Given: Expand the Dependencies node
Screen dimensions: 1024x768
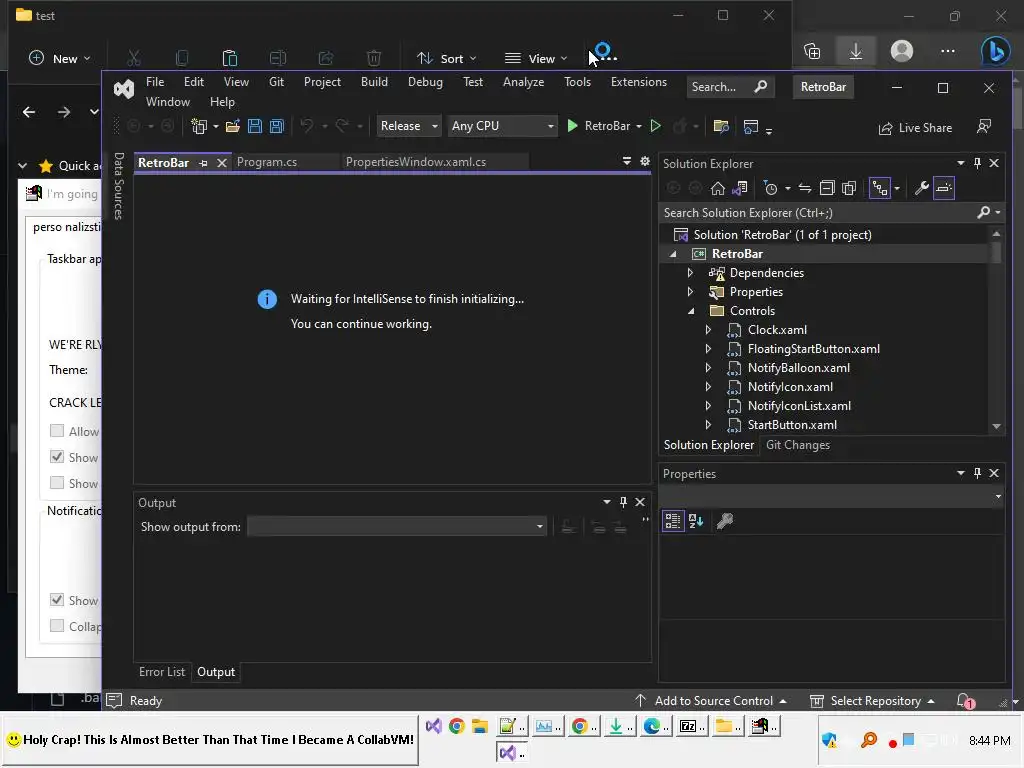Looking at the screenshot, I should pos(690,273).
